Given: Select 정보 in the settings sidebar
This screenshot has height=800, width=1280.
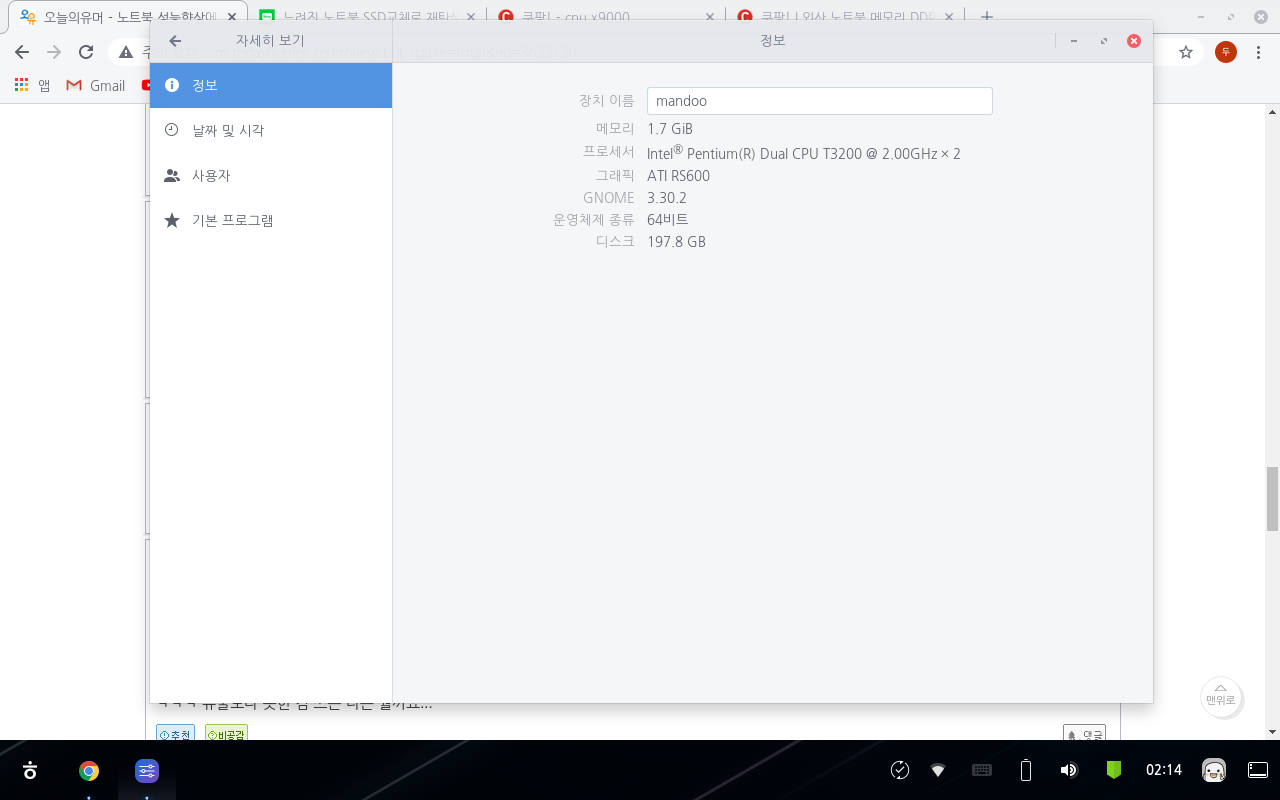Looking at the screenshot, I should 270,85.
